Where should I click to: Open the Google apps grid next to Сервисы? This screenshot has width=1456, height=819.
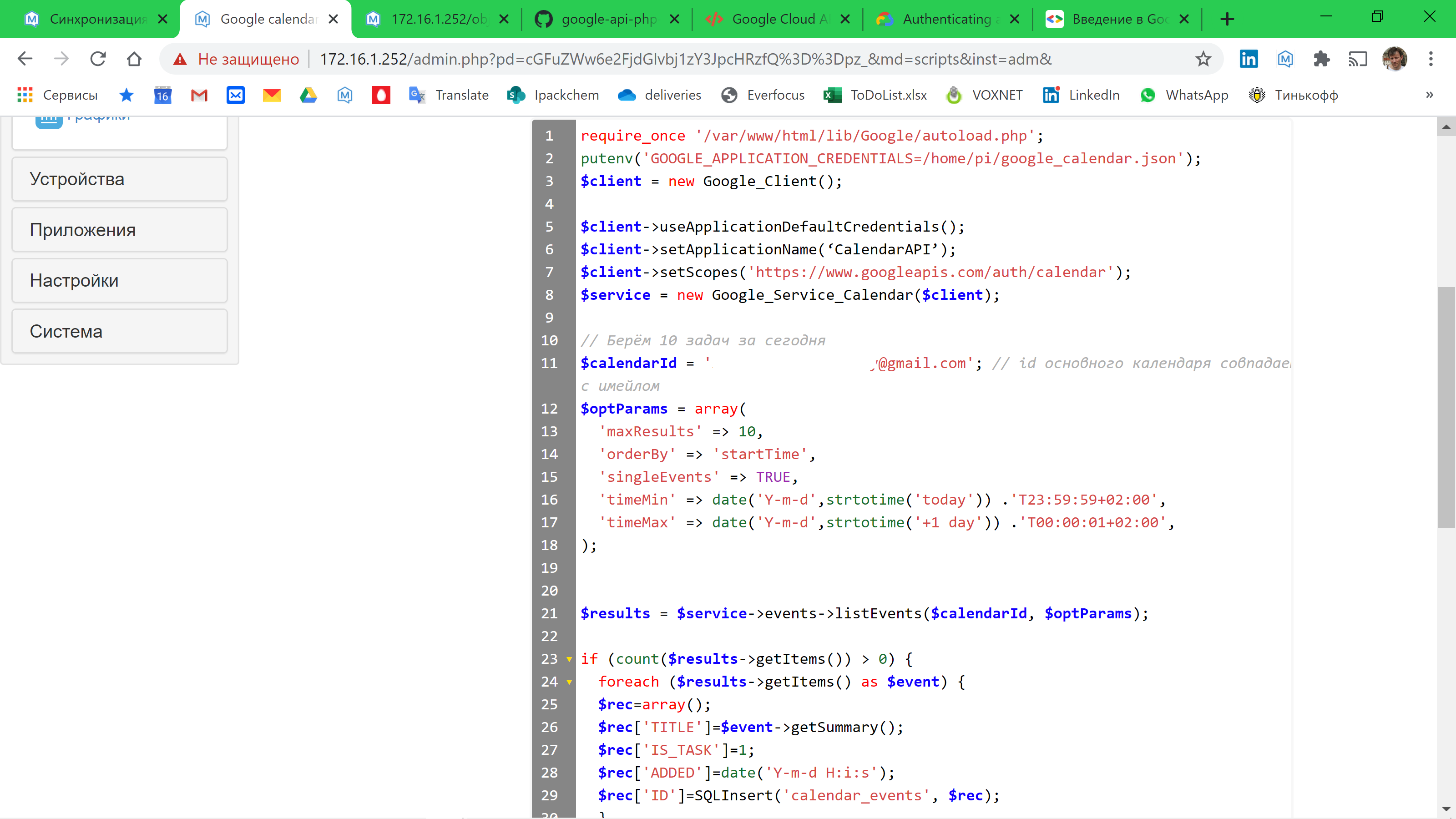click(x=24, y=95)
